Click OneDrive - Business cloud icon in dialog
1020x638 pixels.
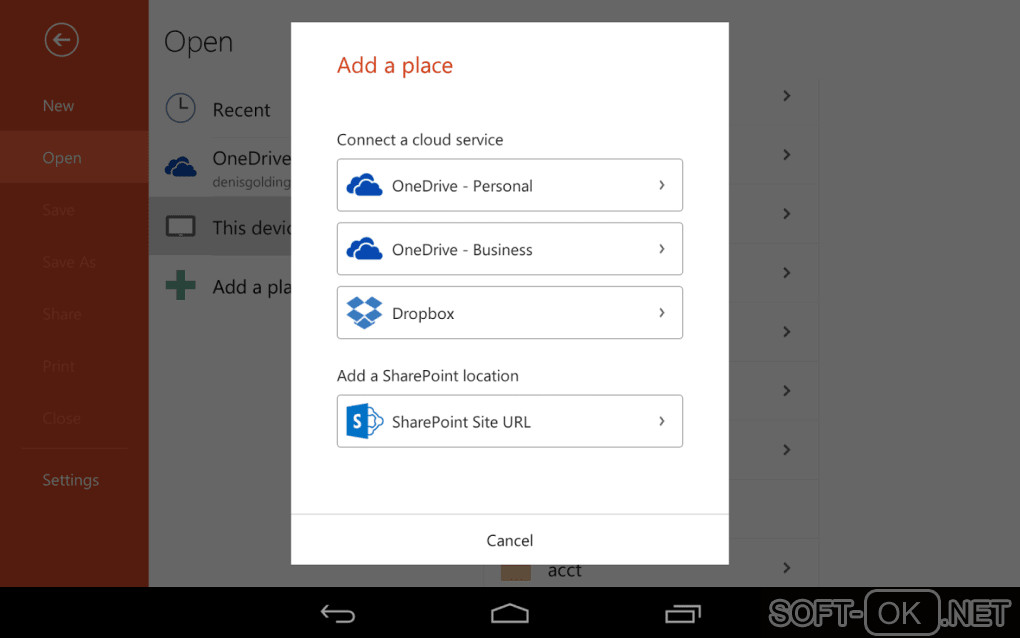364,249
